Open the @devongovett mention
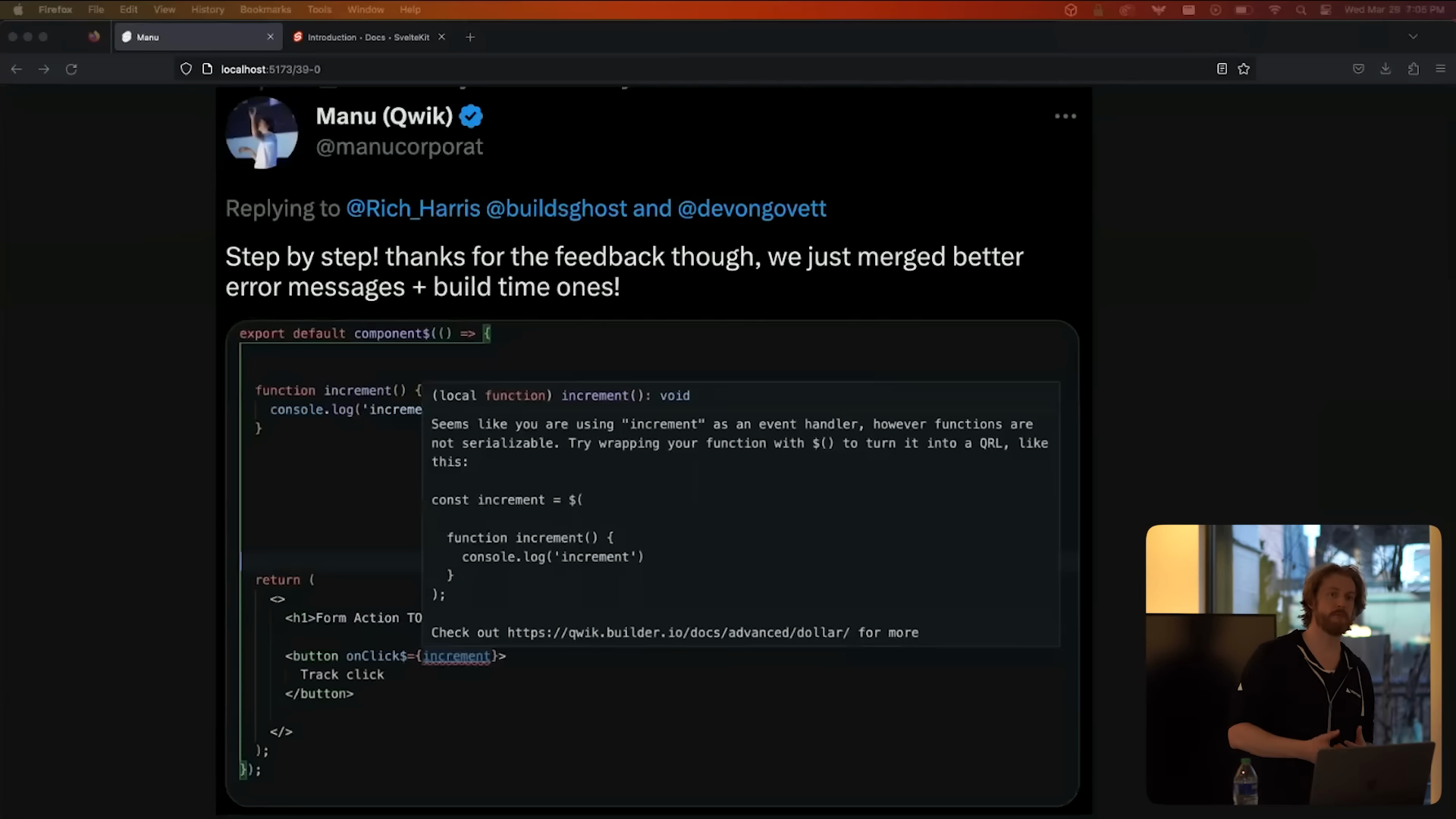 752,209
